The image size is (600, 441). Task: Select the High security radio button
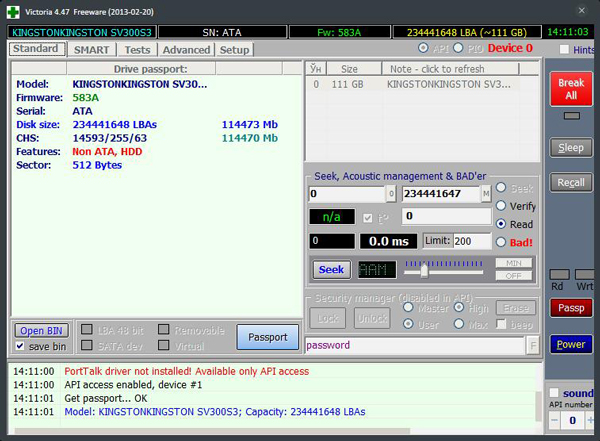point(459,307)
